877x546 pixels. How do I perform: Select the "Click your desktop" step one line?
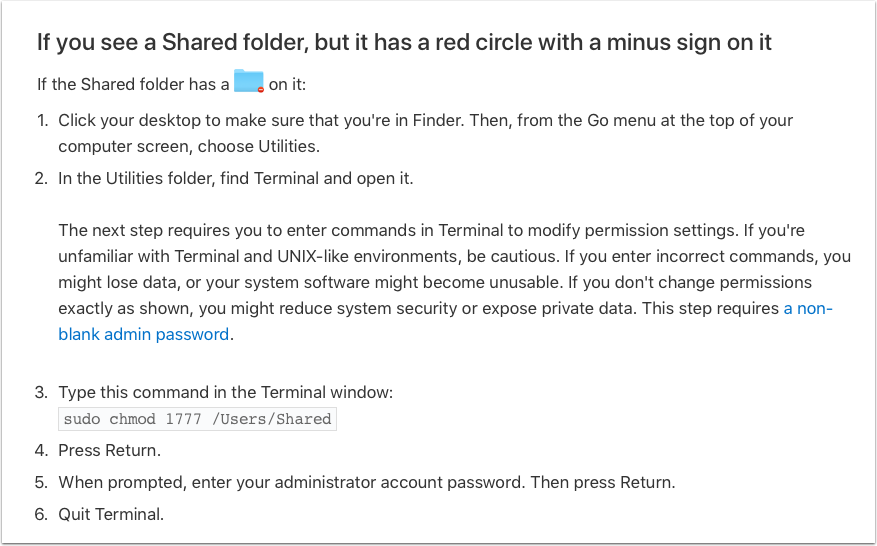[425, 121]
